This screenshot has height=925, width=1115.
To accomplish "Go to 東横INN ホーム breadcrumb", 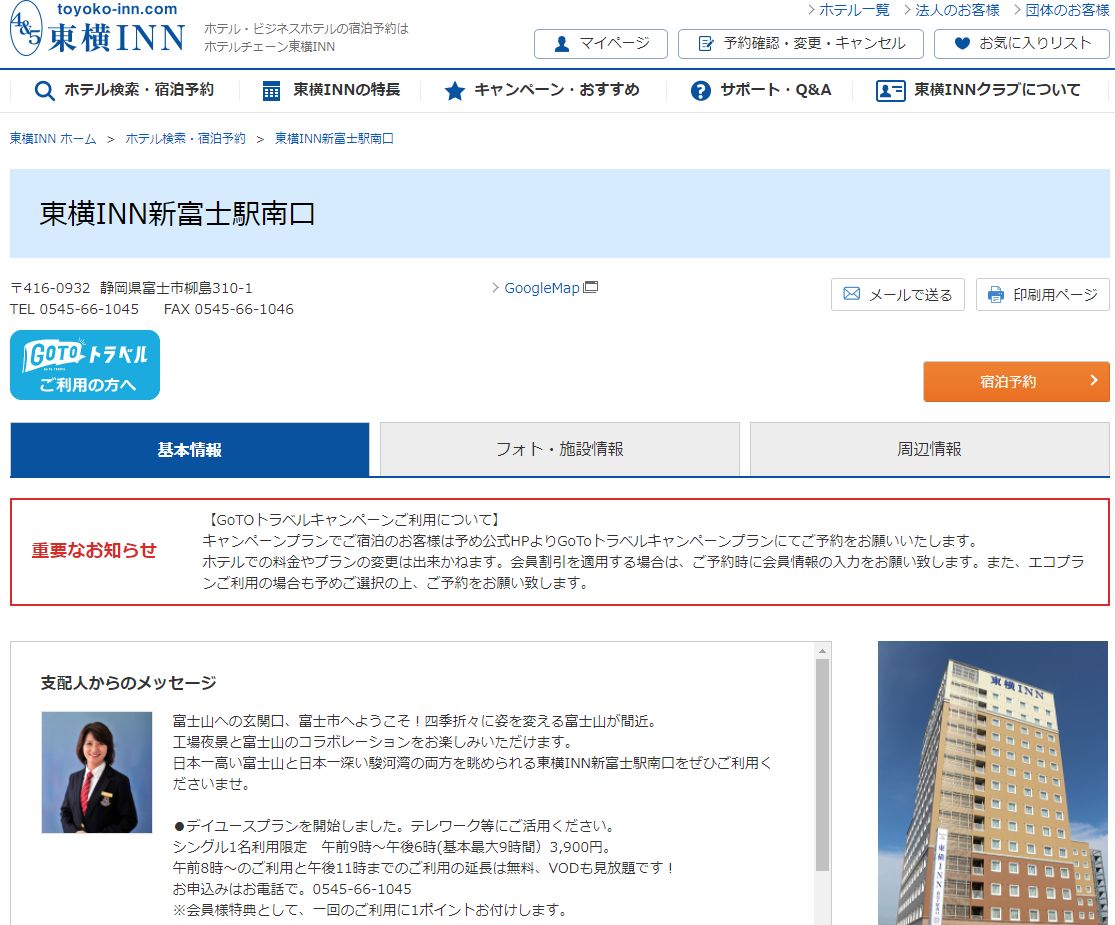I will coord(53,139).
